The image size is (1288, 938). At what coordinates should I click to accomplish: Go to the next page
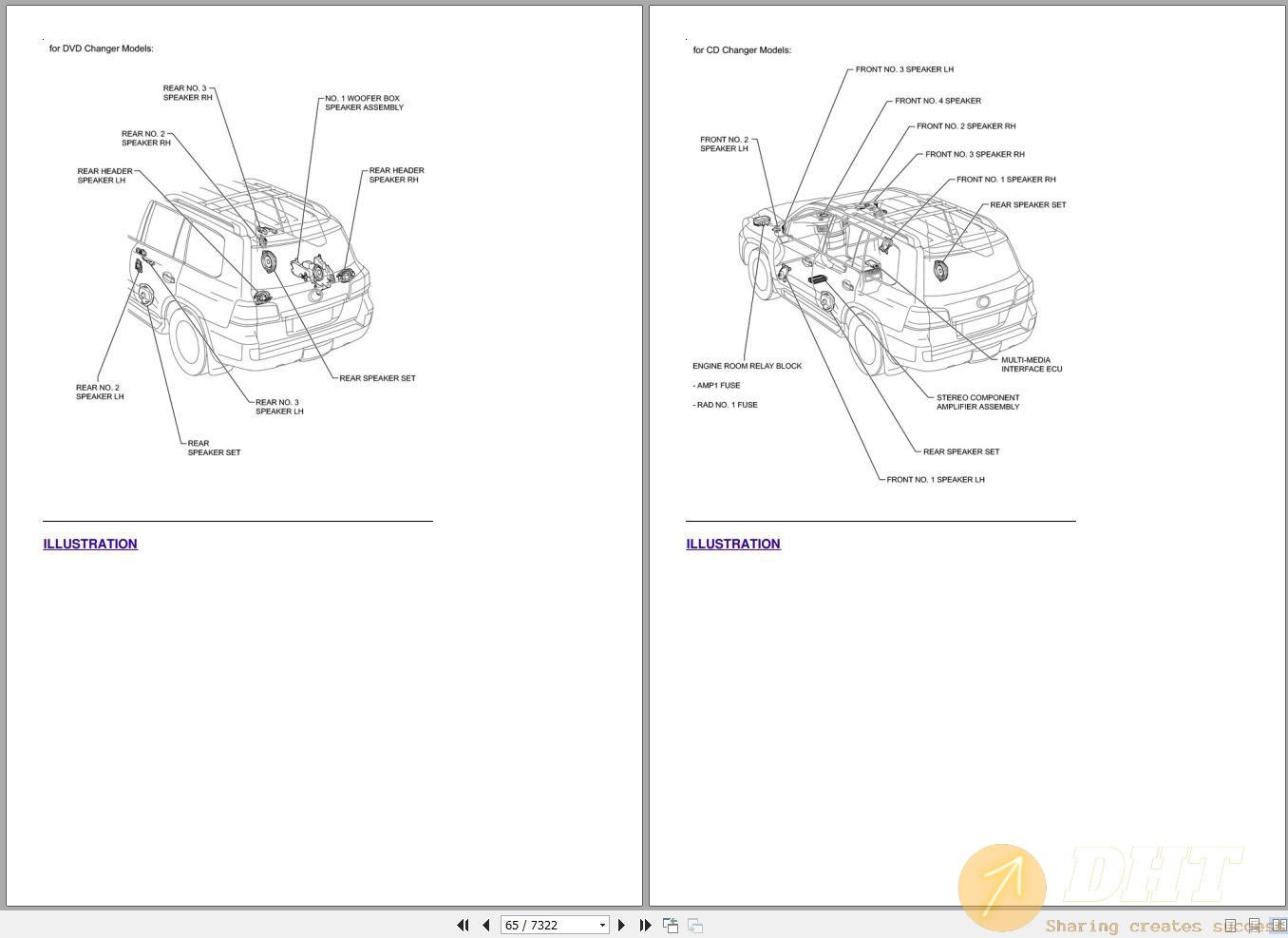point(621,925)
